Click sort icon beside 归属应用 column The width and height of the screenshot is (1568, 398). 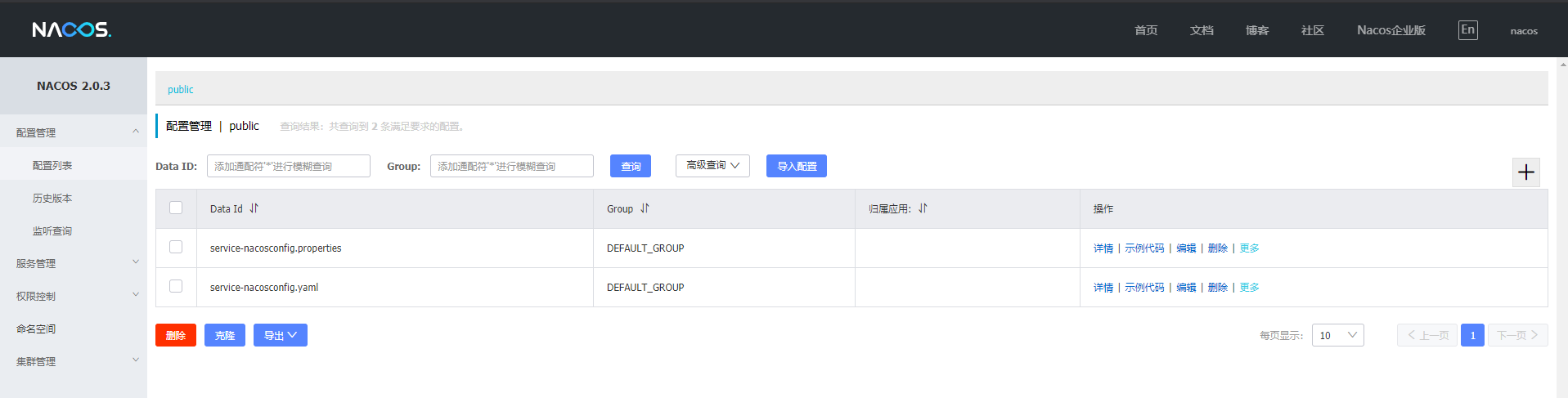923,208
